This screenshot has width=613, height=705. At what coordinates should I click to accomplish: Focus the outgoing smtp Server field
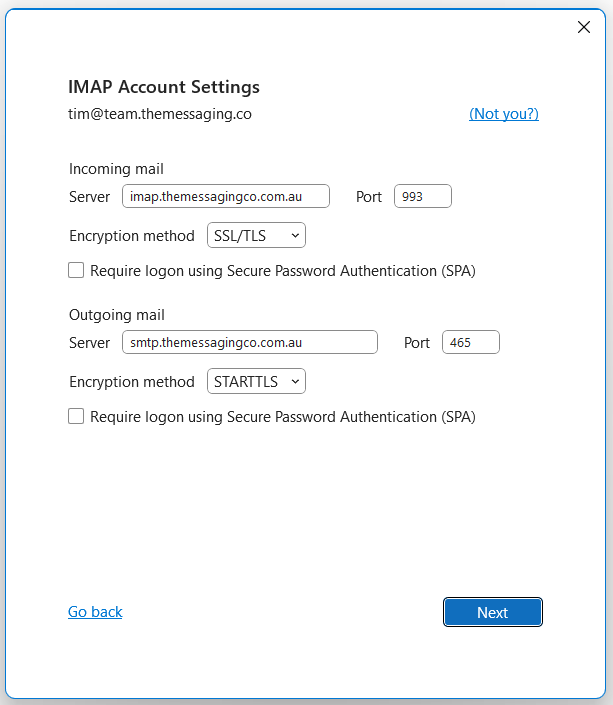tap(250, 342)
